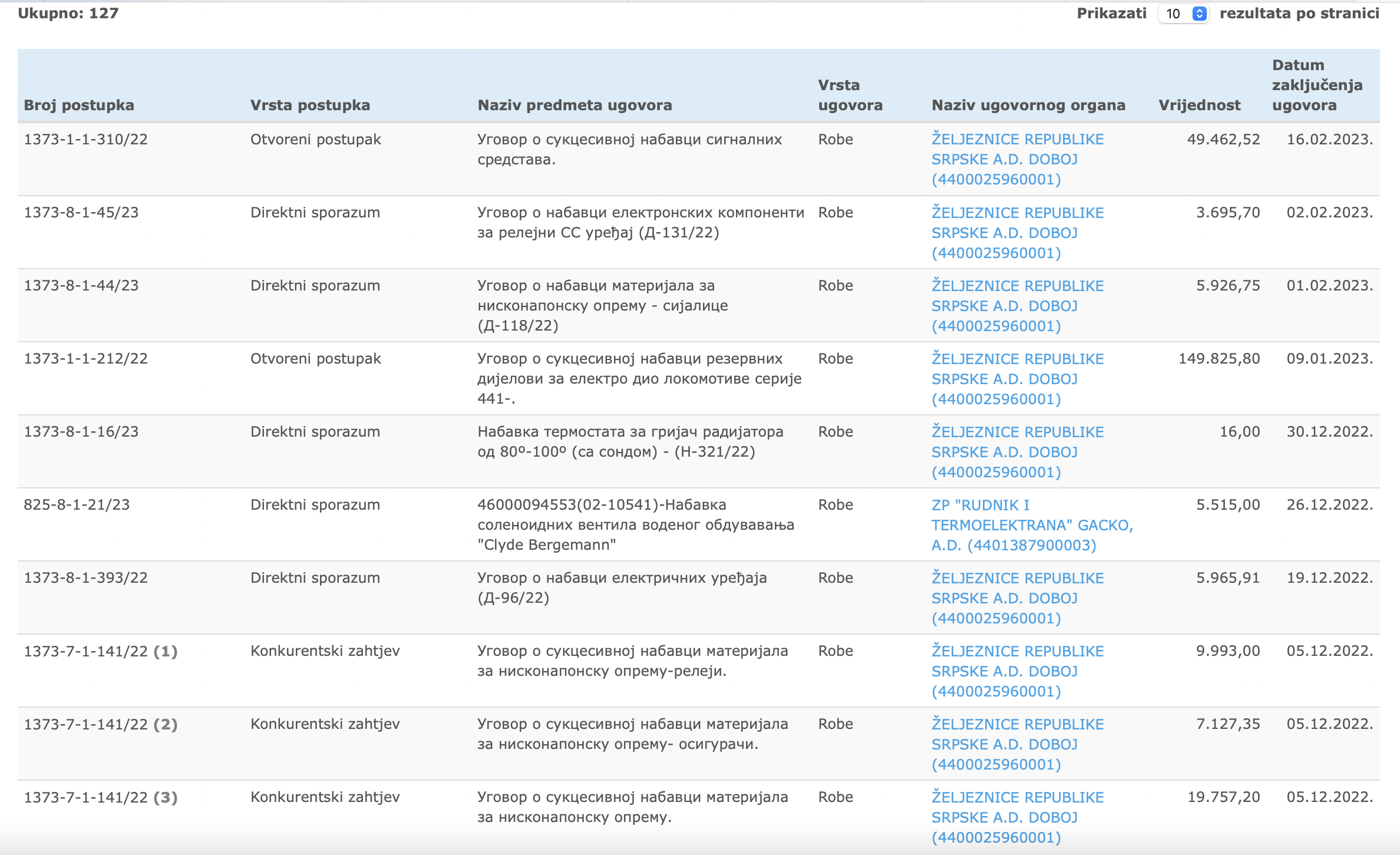Screen dimensions: 1400x855
Task: Click the Ukupno: 127 total count
Action: tap(68, 13)
